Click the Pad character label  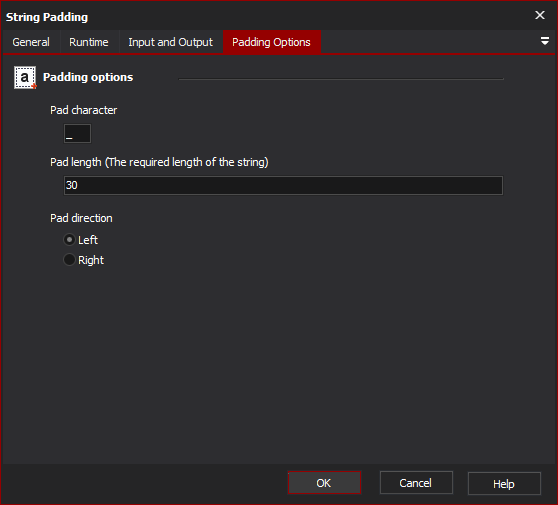[84, 110]
